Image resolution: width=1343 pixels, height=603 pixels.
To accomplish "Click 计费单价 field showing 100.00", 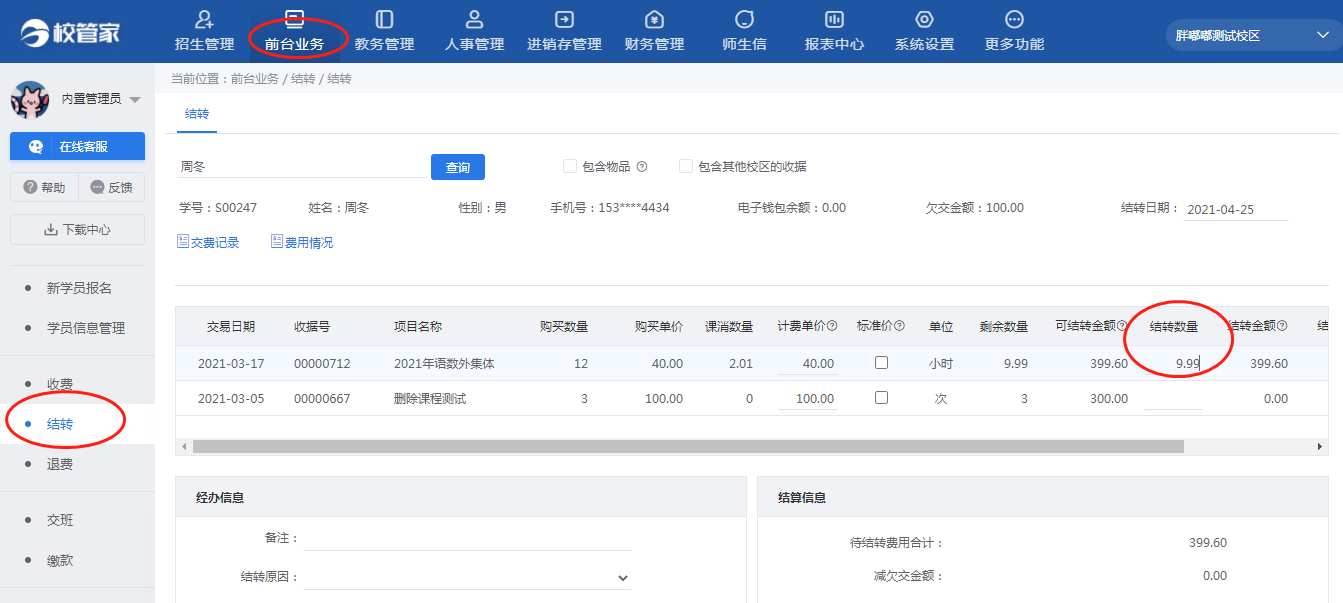I will coord(807,398).
